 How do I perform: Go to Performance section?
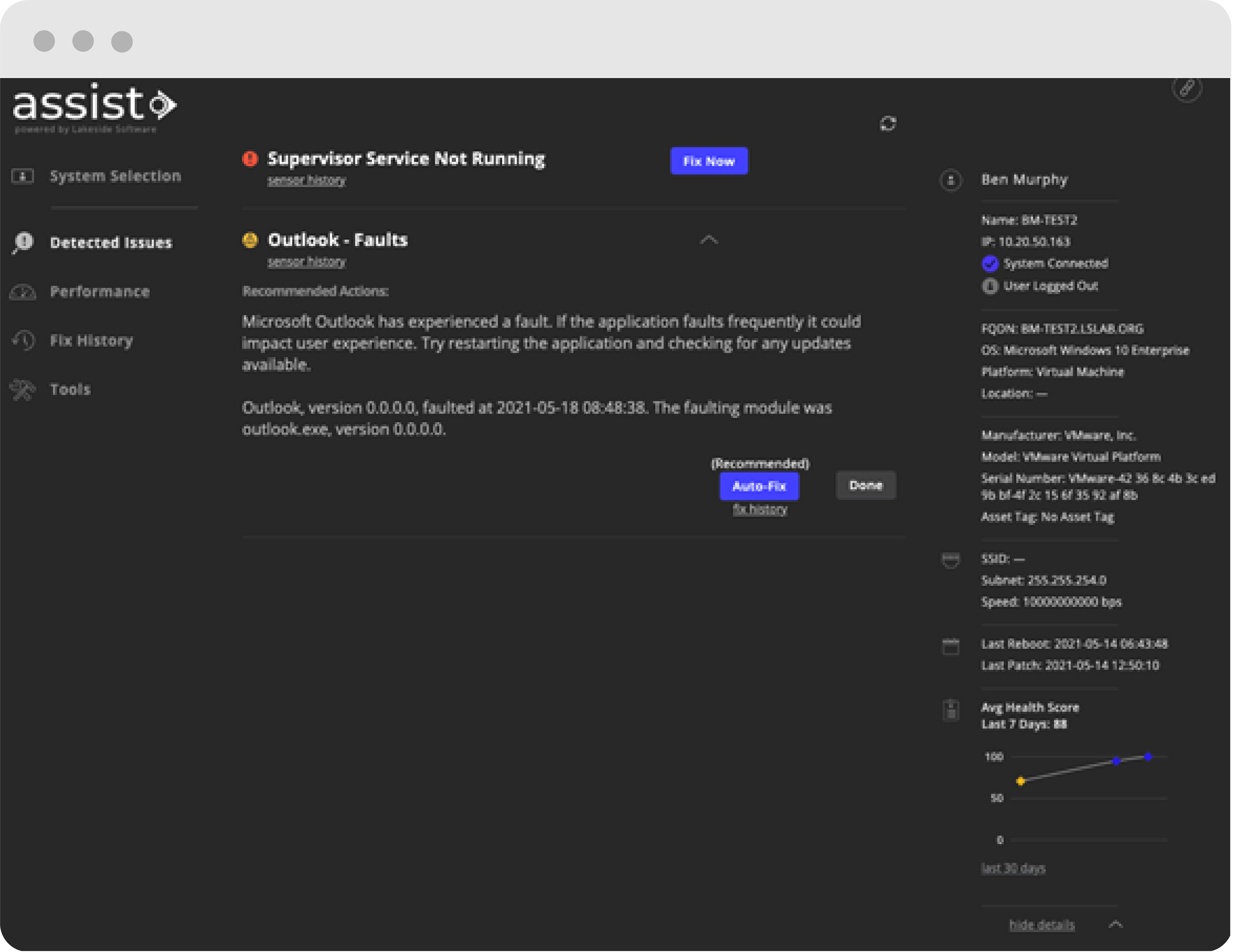click(x=100, y=292)
